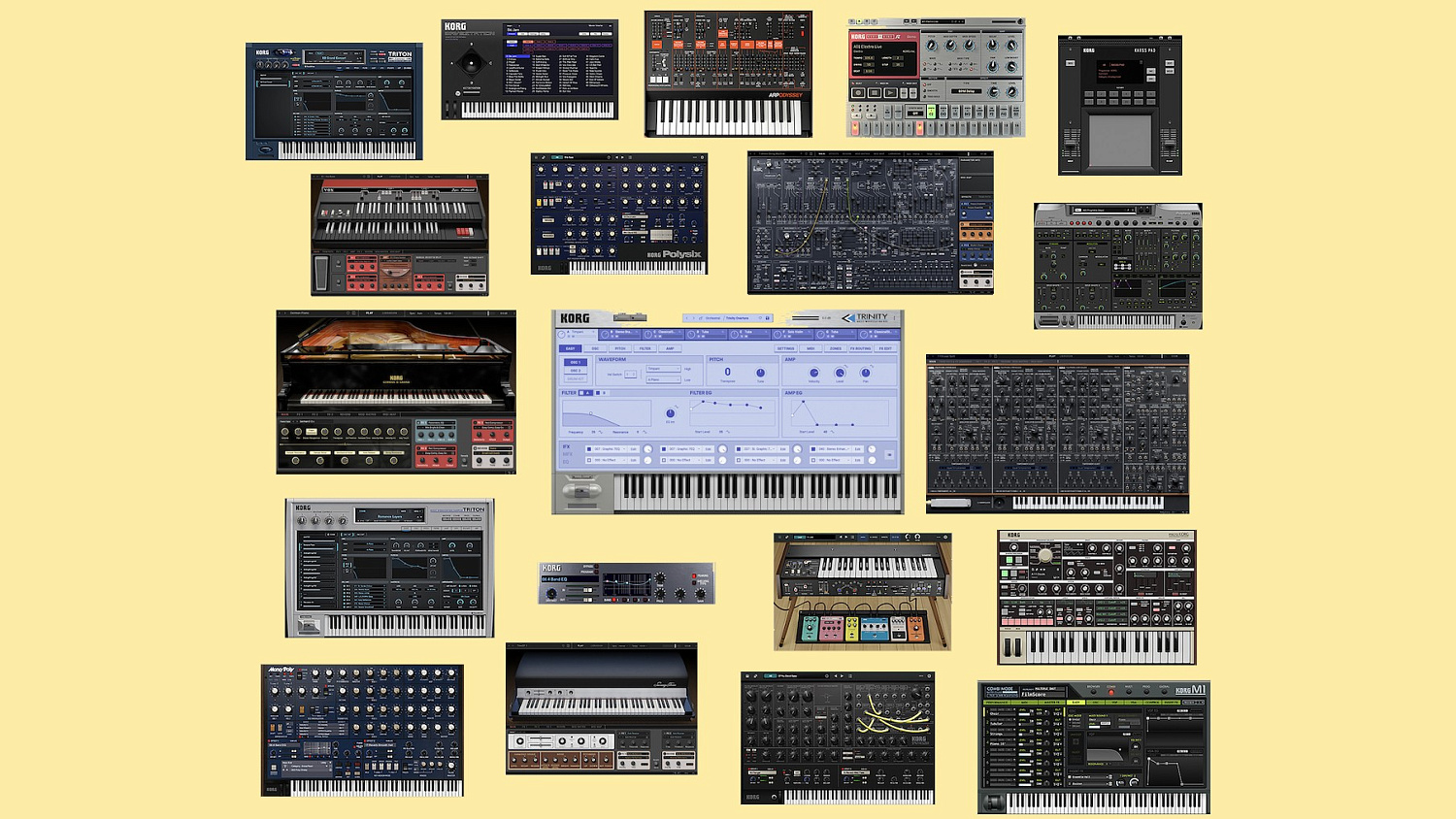Click the M1 GLOBAL mode button
This screenshot has height=819, width=1456.
[x=1164, y=692]
